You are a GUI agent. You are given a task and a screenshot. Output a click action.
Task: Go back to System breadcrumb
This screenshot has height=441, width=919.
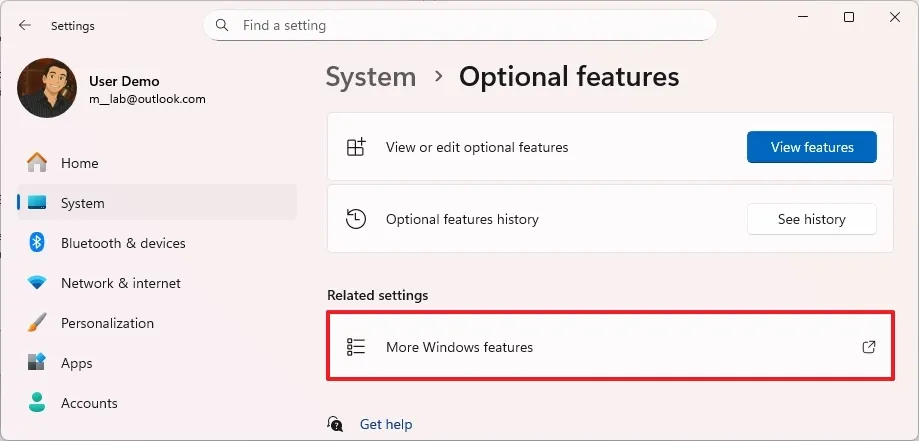[371, 77]
